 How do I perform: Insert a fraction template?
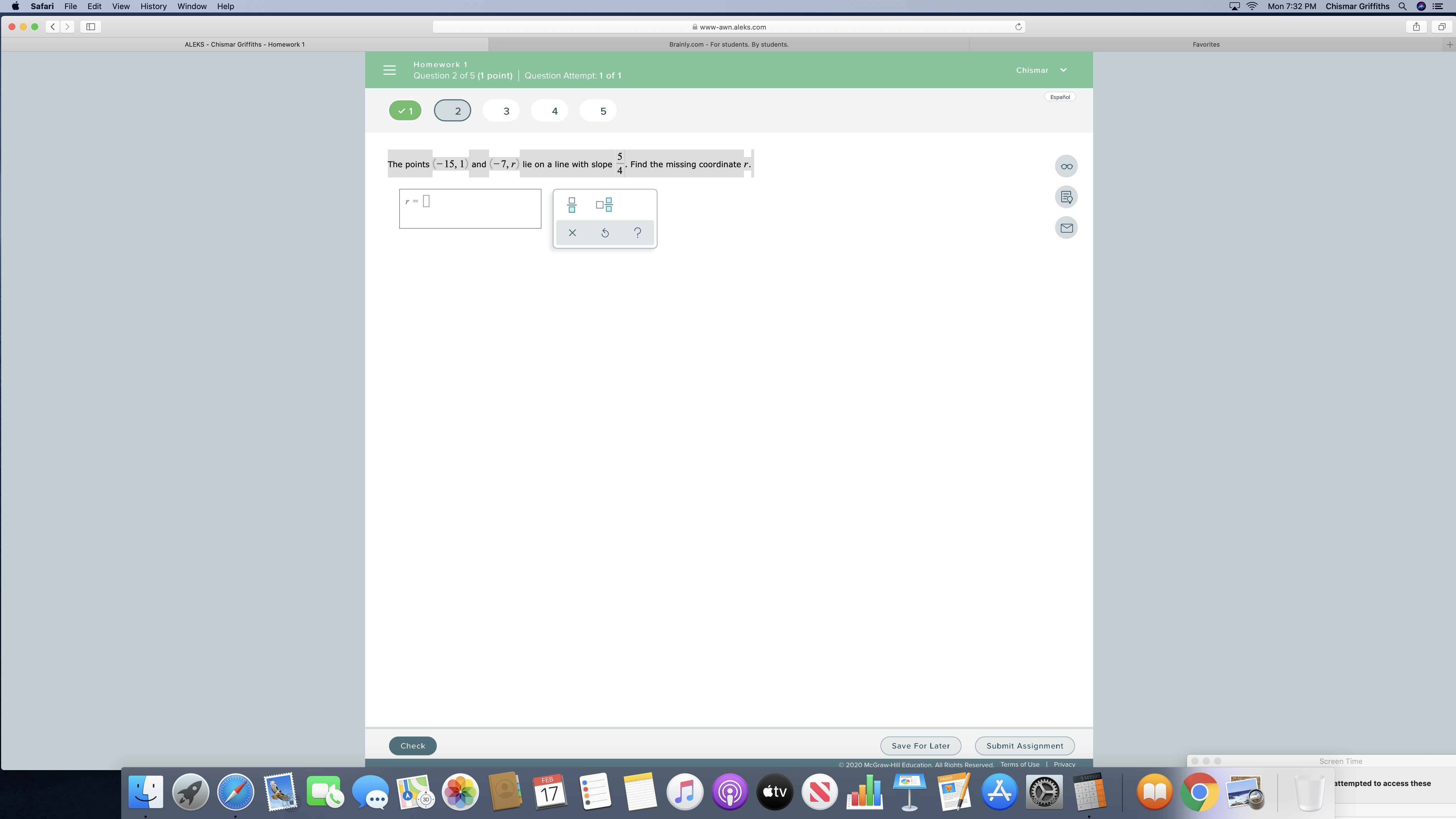pyautogui.click(x=571, y=205)
